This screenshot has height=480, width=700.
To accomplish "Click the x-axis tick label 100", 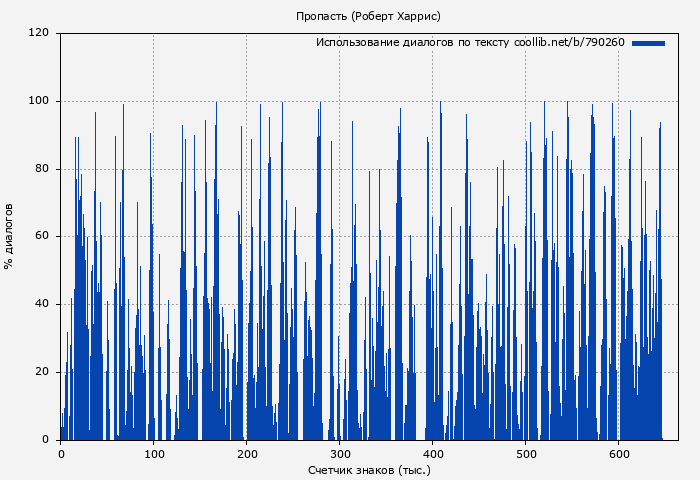I will point(154,454).
